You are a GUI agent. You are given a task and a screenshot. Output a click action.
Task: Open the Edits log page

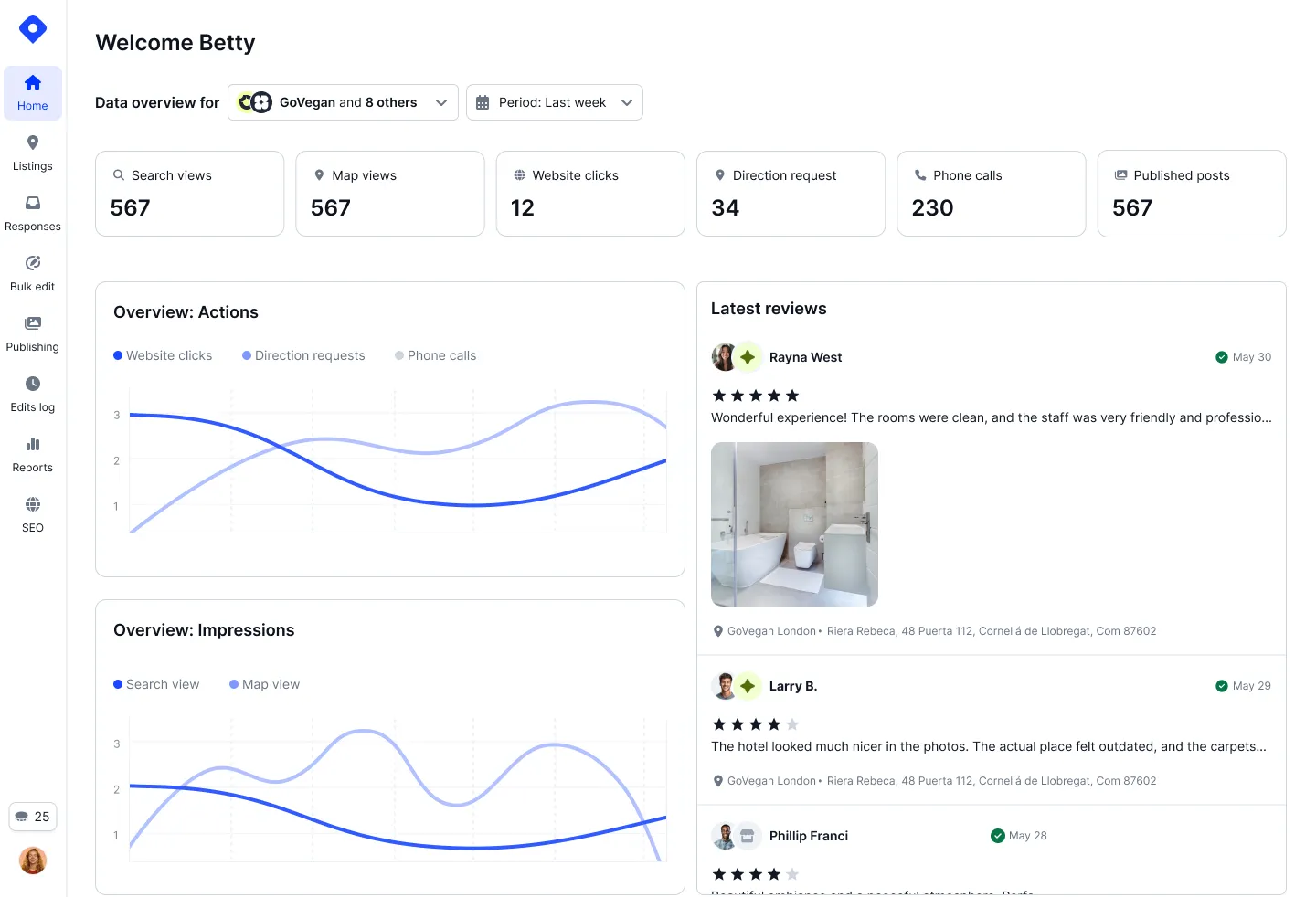(33, 394)
